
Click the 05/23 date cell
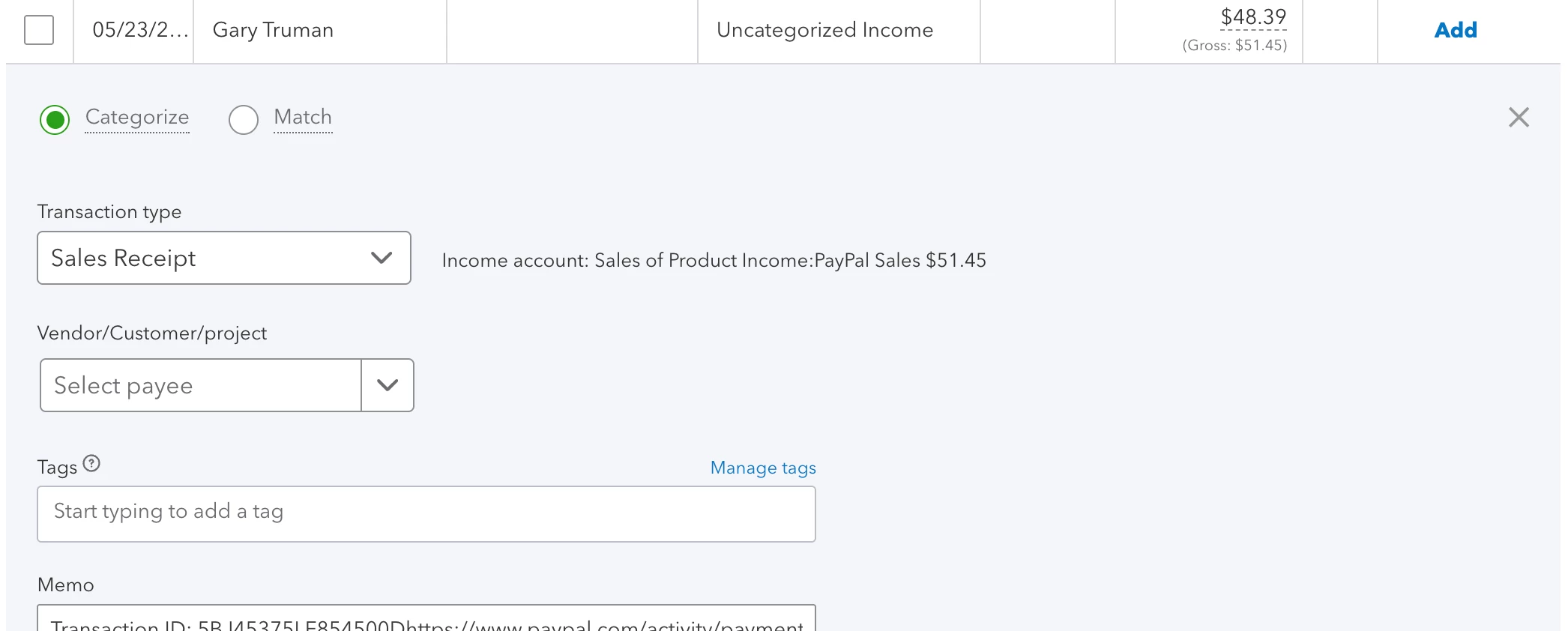(x=133, y=31)
